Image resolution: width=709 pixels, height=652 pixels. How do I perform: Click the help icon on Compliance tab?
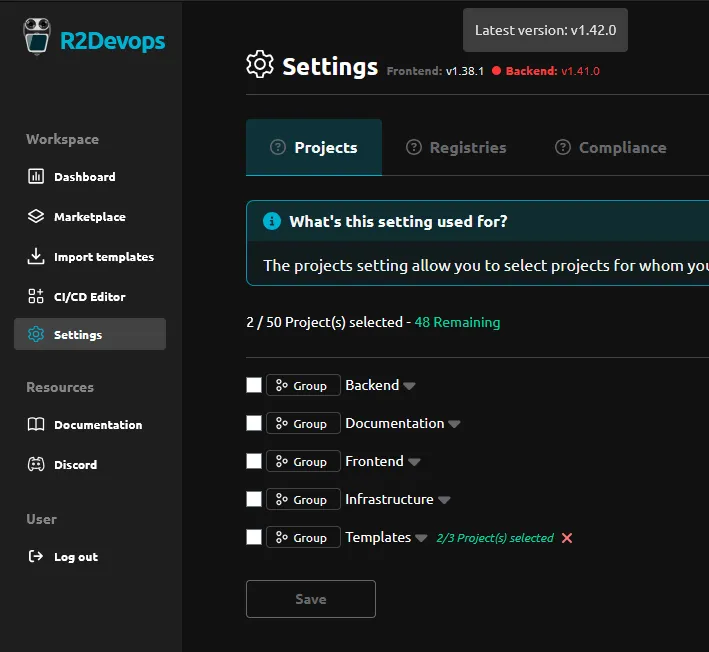[x=563, y=147]
